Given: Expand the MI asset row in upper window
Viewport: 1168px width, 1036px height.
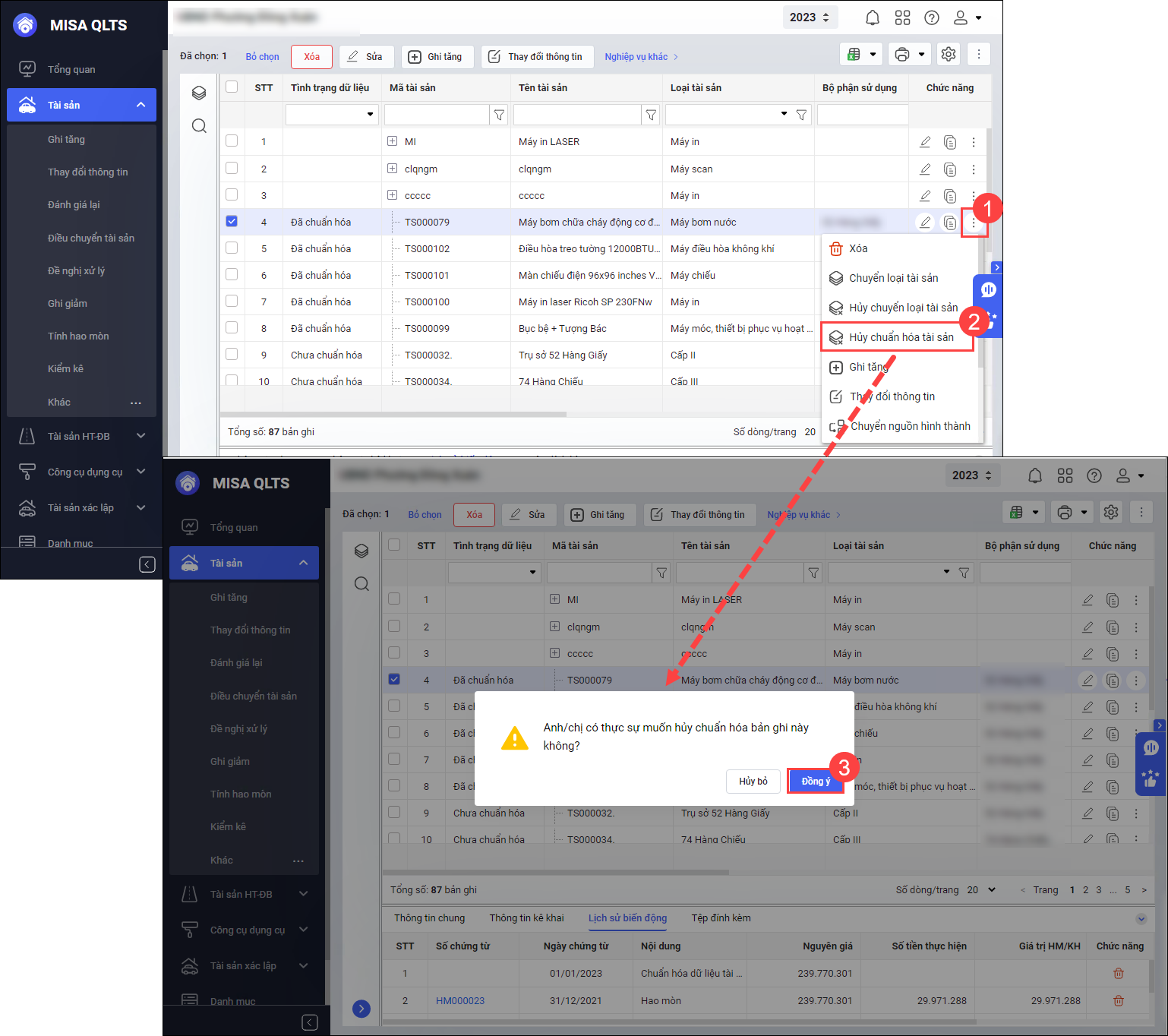Looking at the screenshot, I should click(x=392, y=141).
